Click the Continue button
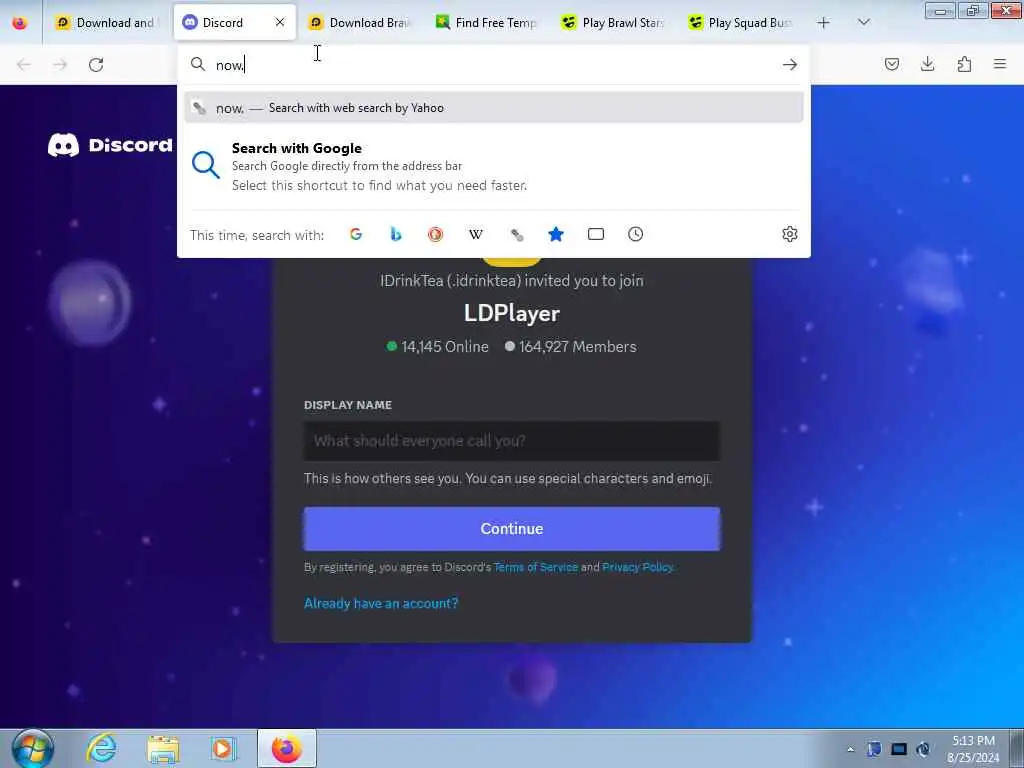 [512, 528]
